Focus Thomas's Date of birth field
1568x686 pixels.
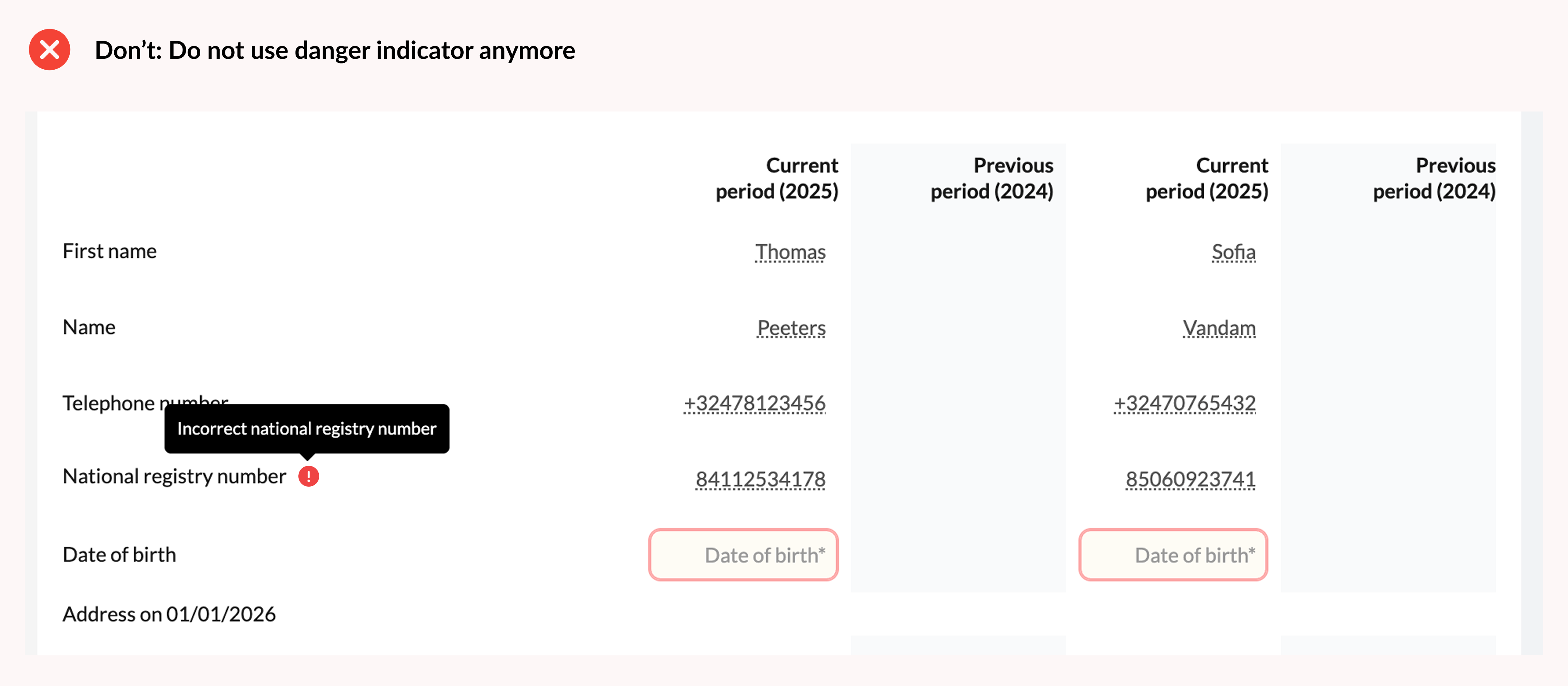[x=743, y=555]
